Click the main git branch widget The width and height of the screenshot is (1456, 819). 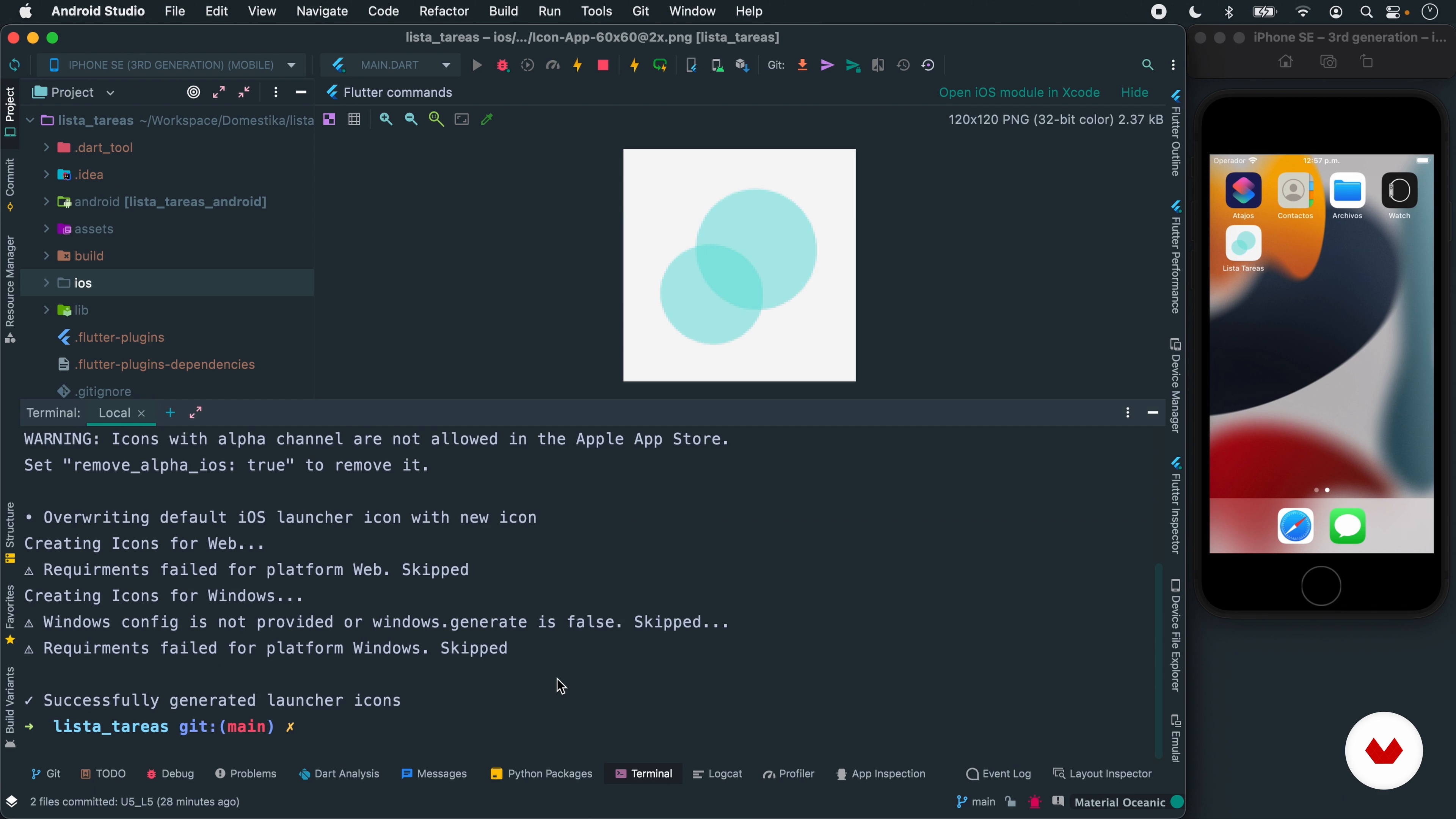[976, 802]
